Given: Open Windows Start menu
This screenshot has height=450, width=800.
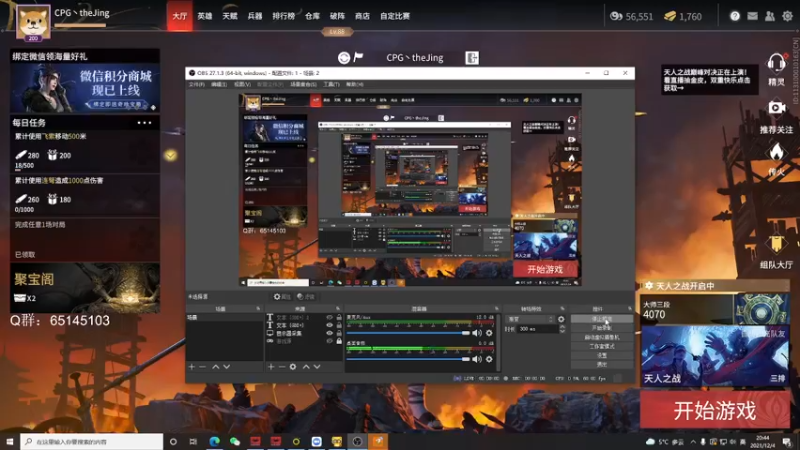Looking at the screenshot, I should click(10, 441).
